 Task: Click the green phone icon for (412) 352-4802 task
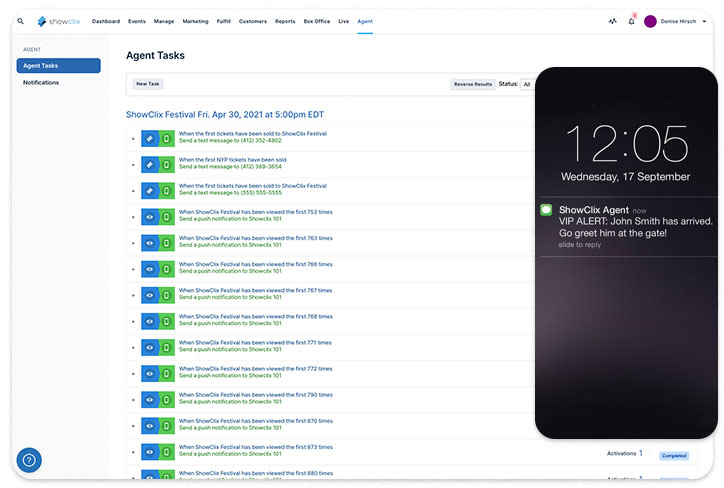[x=167, y=138]
